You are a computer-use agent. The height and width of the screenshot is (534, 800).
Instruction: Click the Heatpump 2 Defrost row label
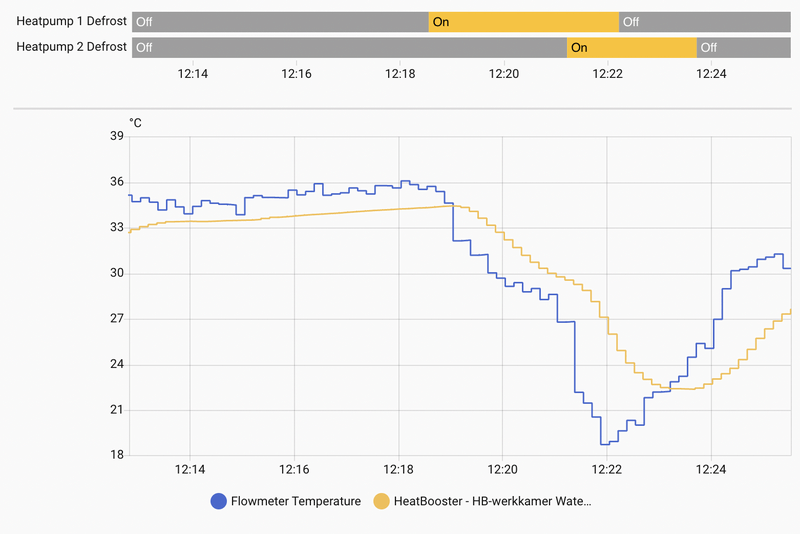tap(71, 47)
